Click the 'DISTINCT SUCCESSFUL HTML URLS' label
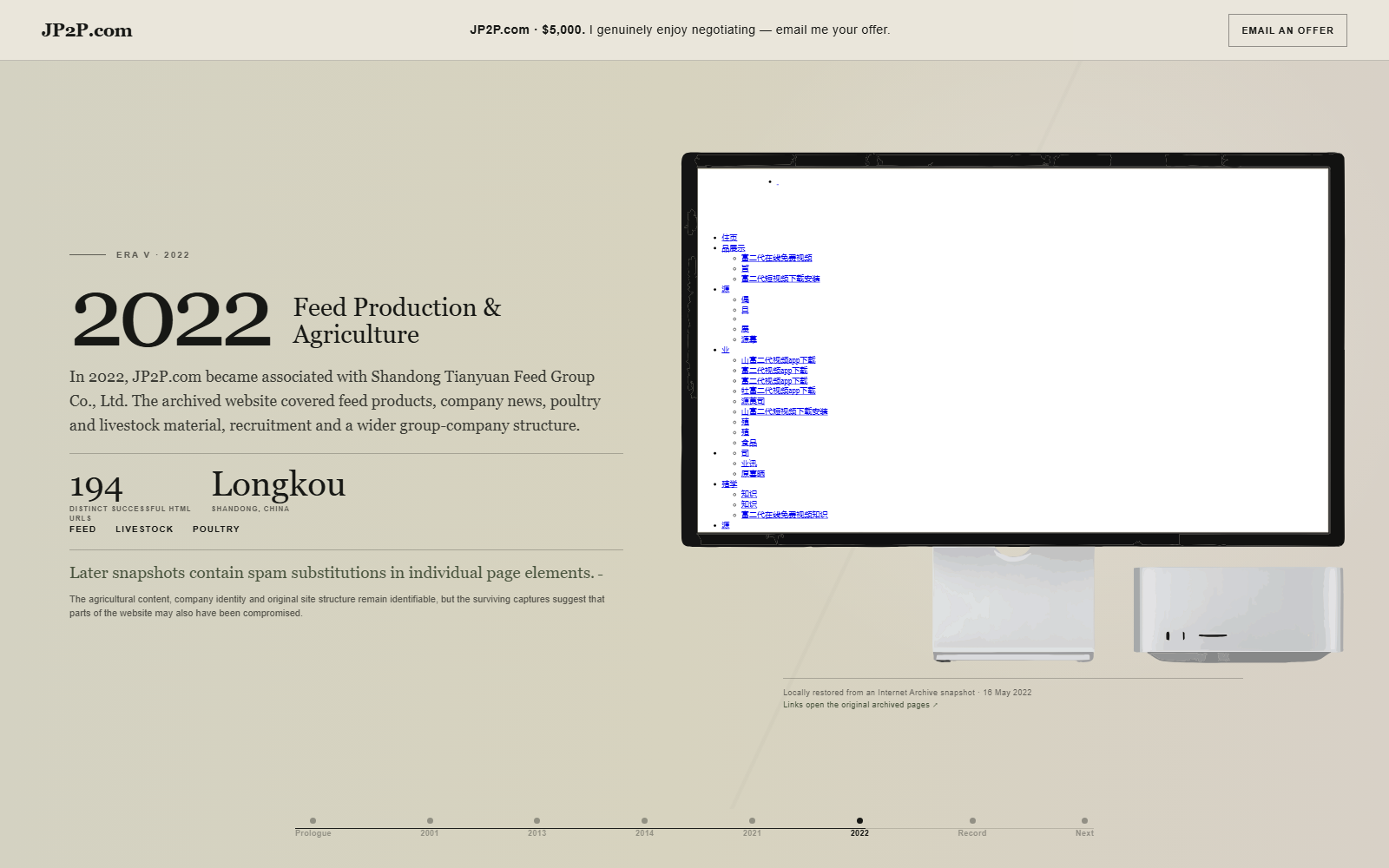The height and width of the screenshot is (868, 1389). tap(130, 514)
